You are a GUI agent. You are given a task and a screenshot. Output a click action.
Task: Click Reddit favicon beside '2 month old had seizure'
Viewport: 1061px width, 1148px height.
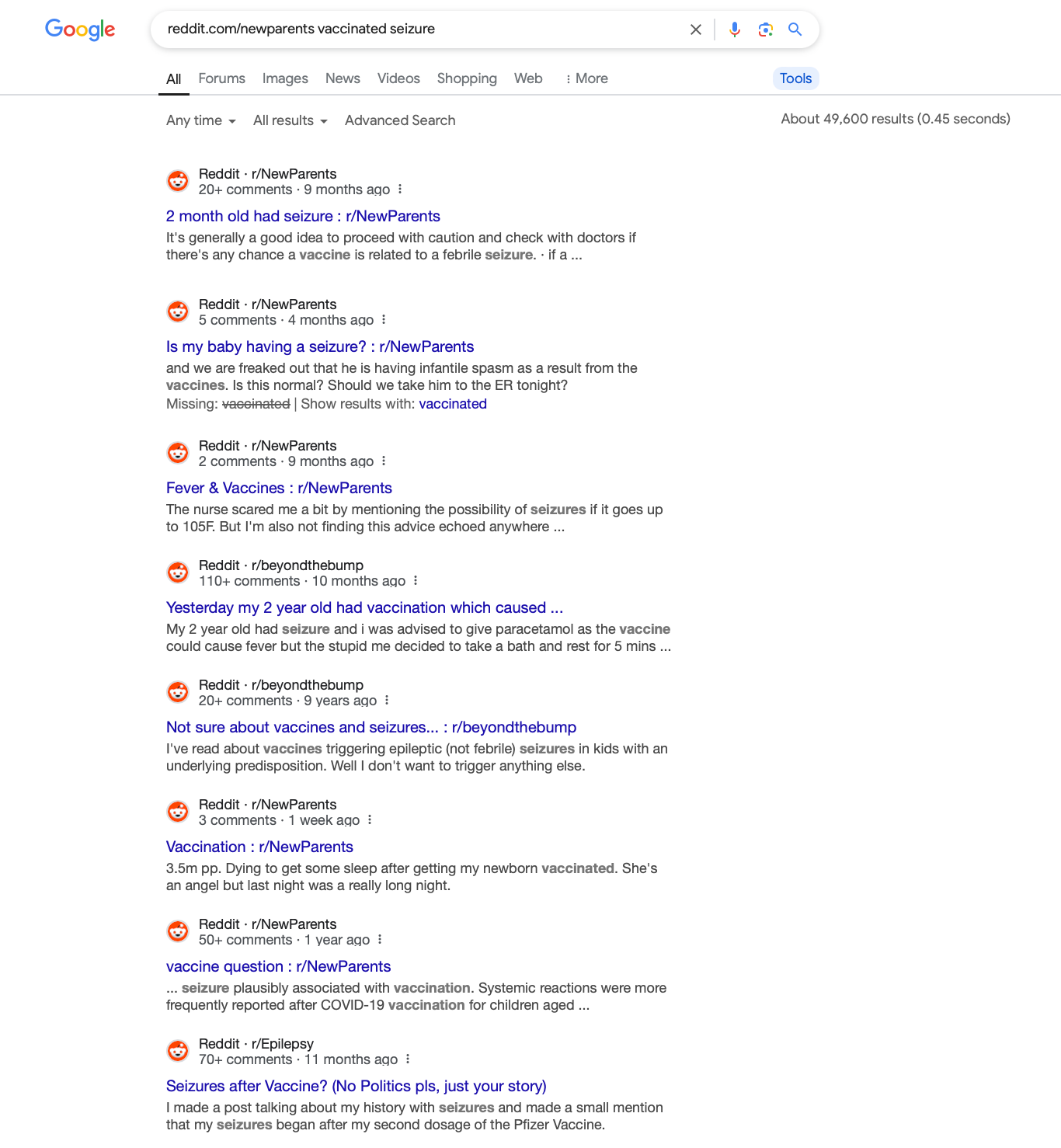(x=178, y=181)
